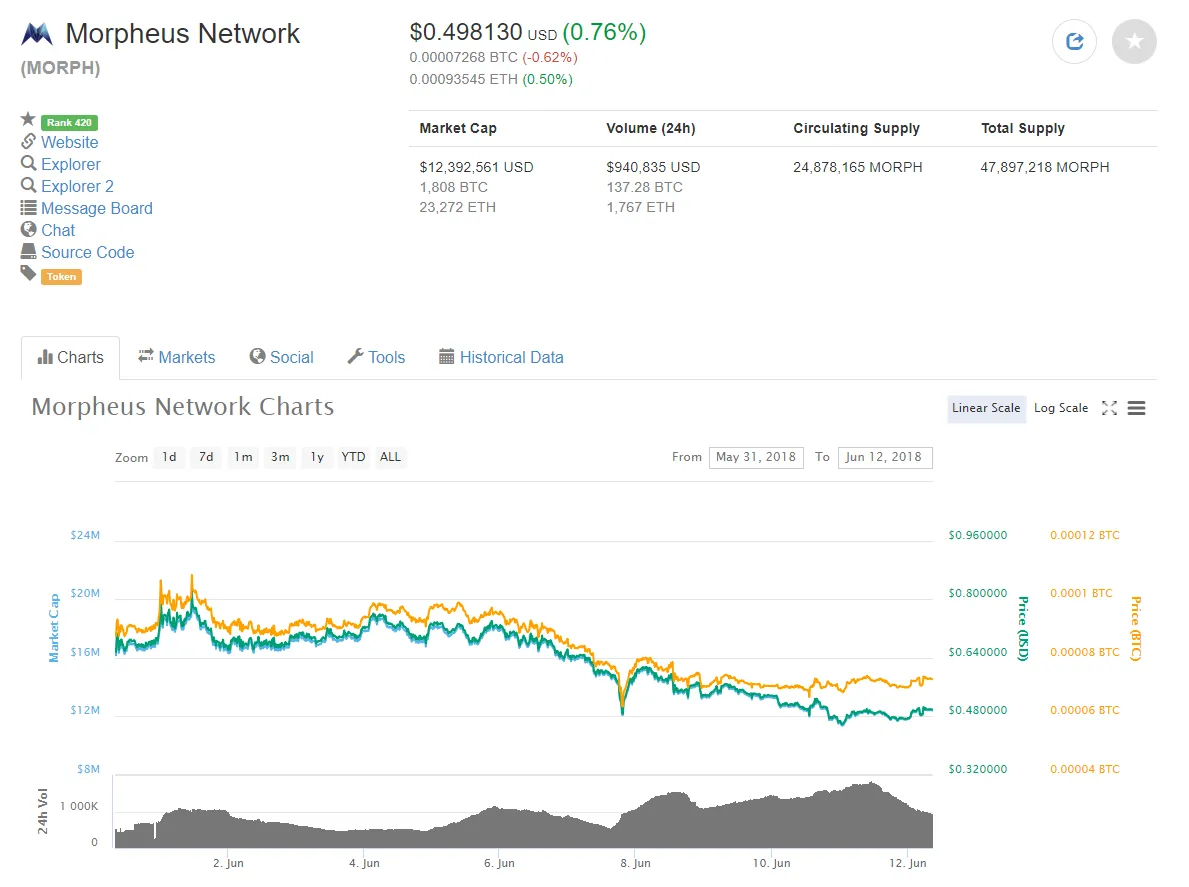The image size is (1189, 887).
Task: Switch to the Historical Data tab
Action: click(x=501, y=357)
